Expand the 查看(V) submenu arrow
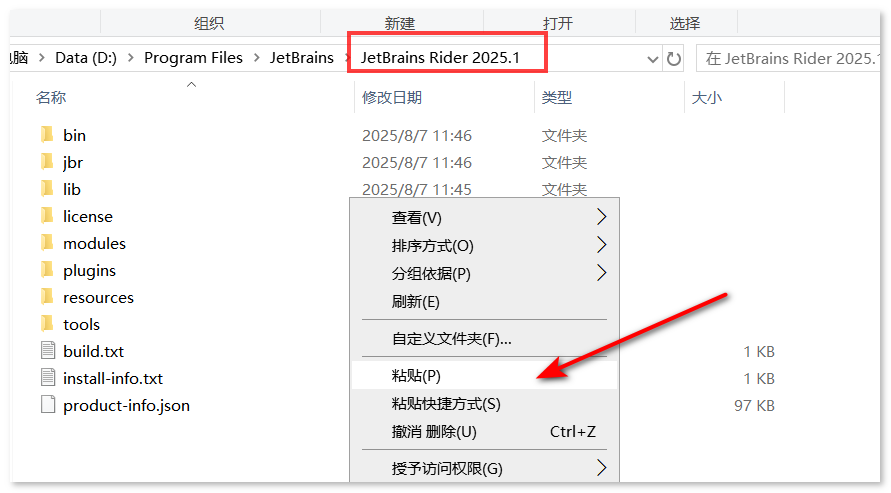 [602, 217]
